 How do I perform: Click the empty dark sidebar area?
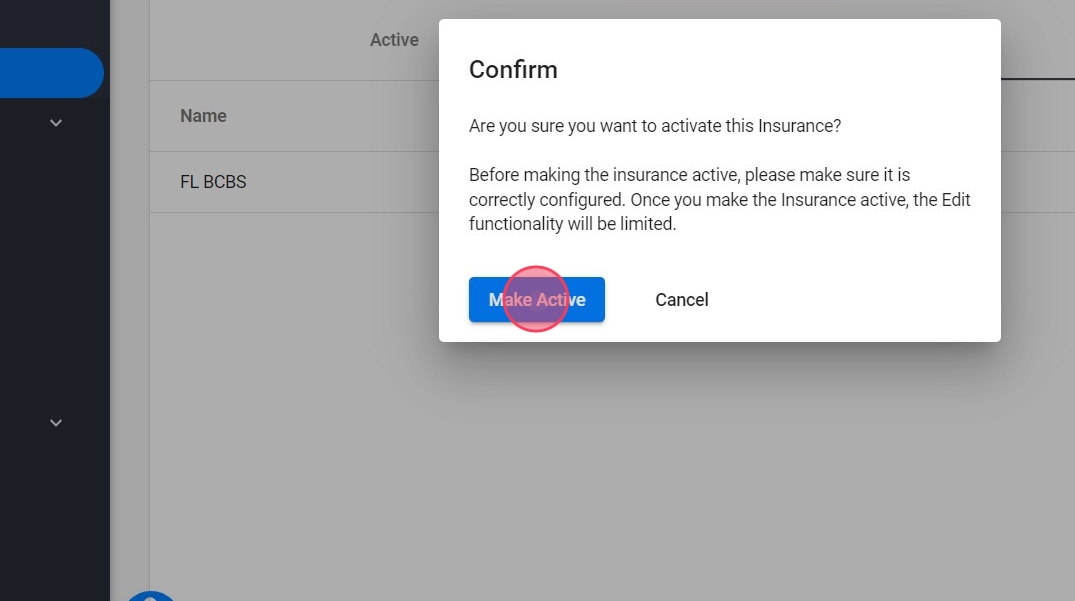point(55,270)
